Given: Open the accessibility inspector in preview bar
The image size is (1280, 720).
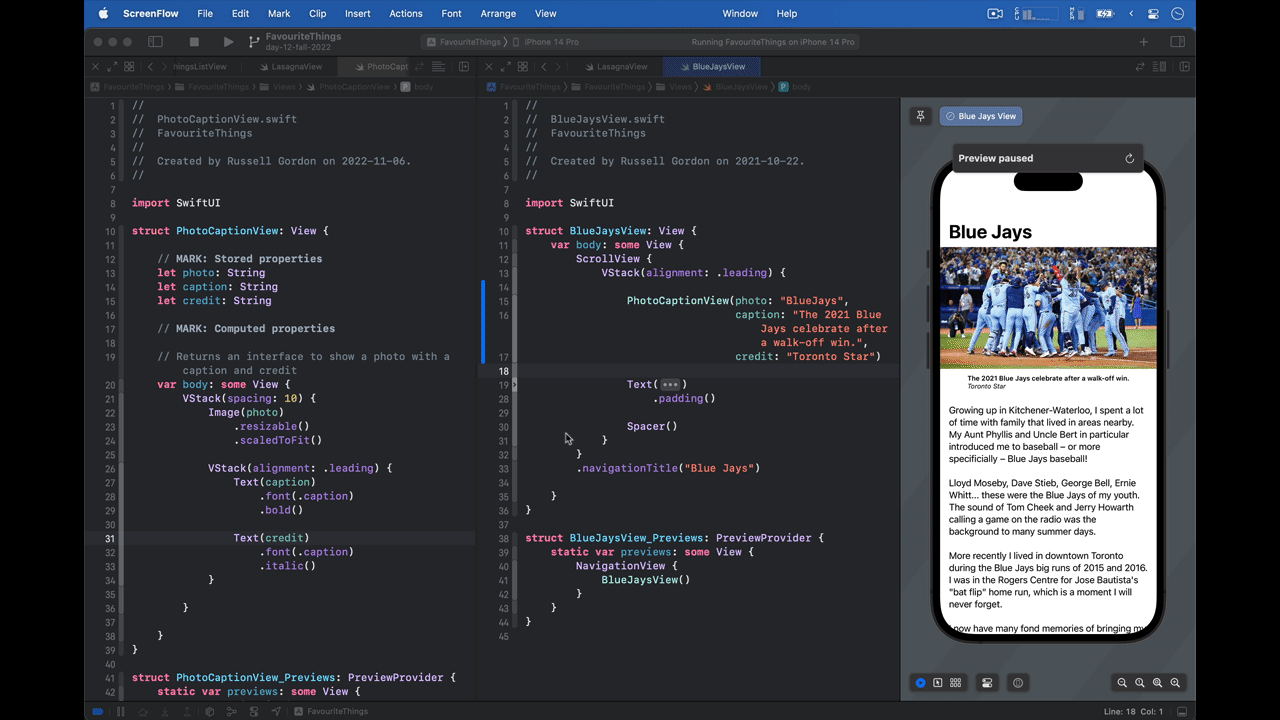Looking at the screenshot, I should (1017, 683).
